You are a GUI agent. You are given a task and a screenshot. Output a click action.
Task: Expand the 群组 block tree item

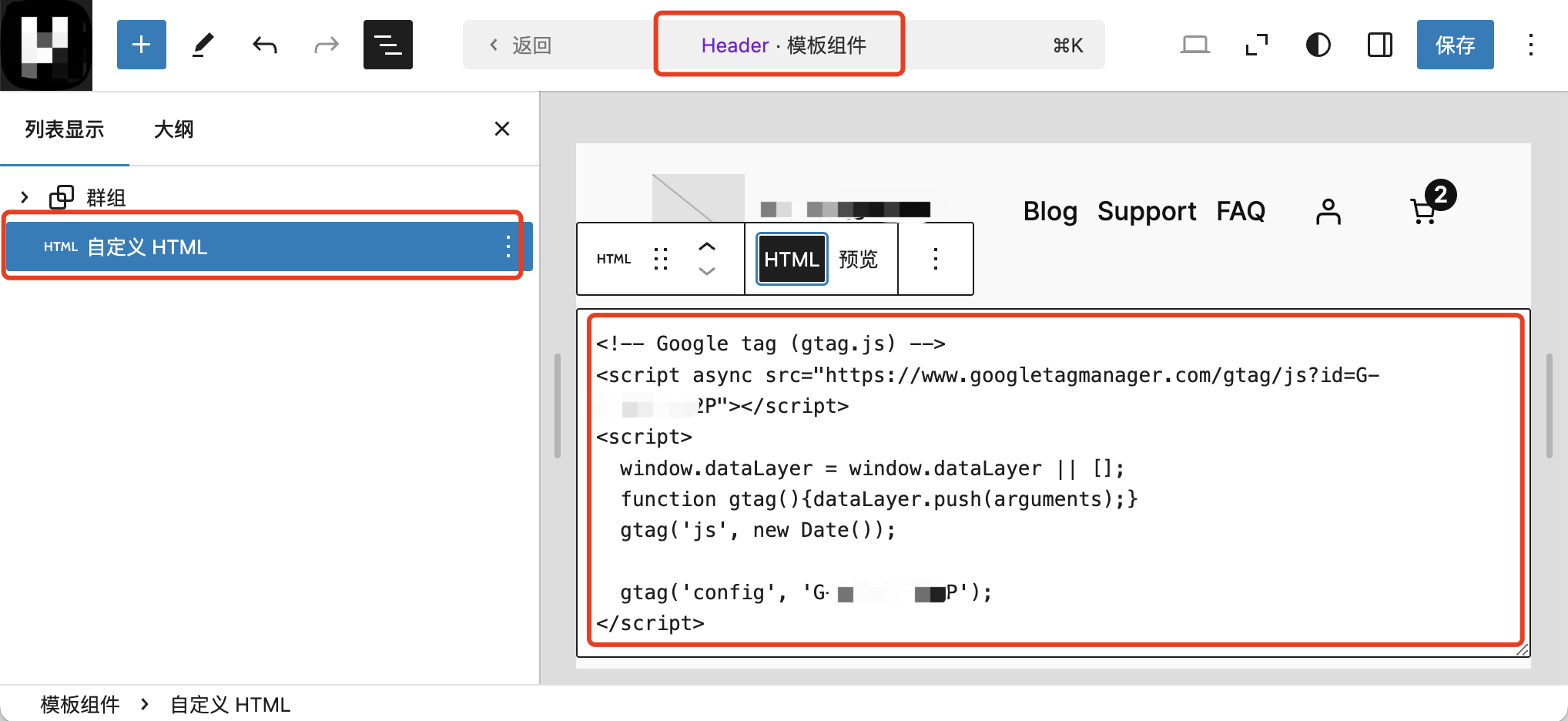click(x=25, y=197)
